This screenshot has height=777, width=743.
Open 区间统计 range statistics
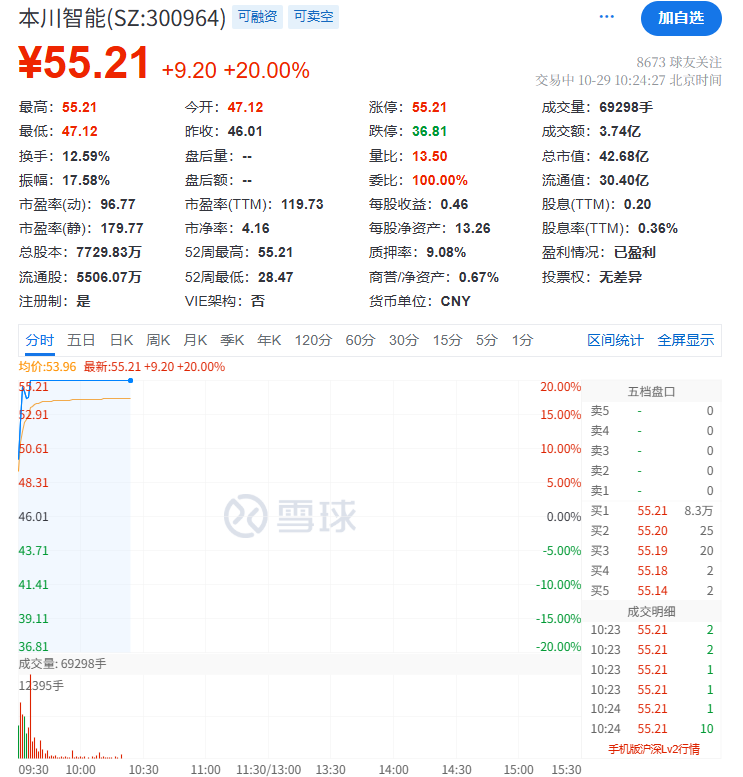(615, 340)
